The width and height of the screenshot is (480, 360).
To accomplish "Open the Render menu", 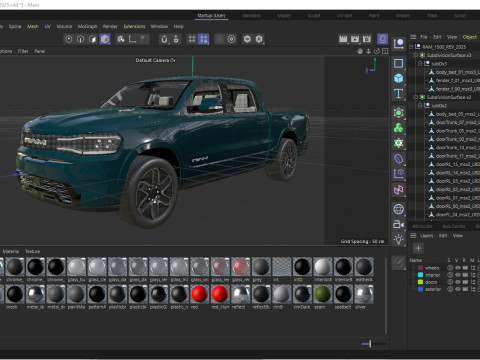I will coord(110,26).
